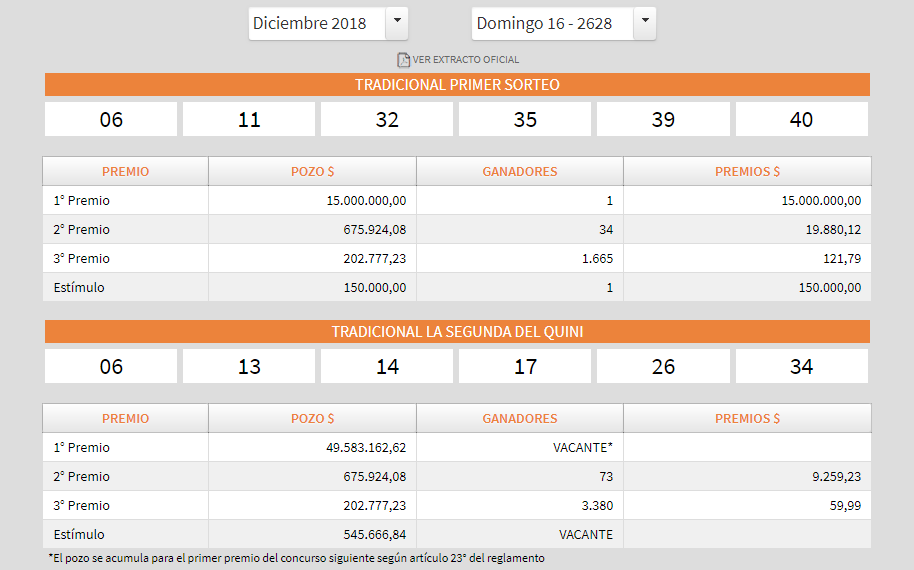Select the Tradicional Primer Sorteo header bar

(x=457, y=85)
